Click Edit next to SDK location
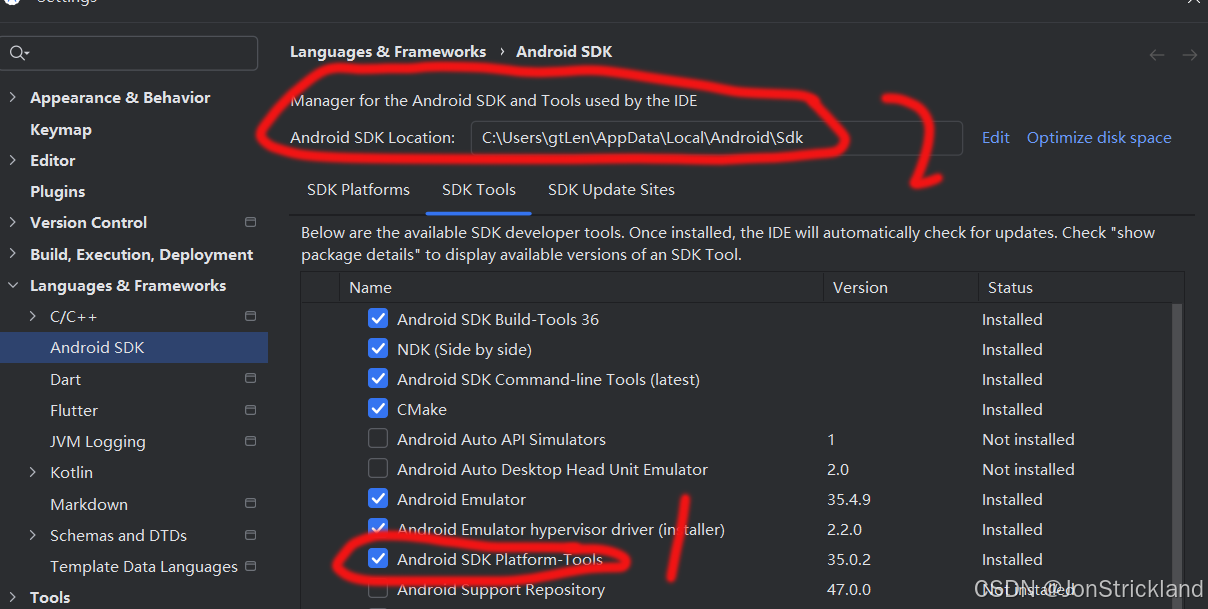The image size is (1208, 609). coord(995,137)
